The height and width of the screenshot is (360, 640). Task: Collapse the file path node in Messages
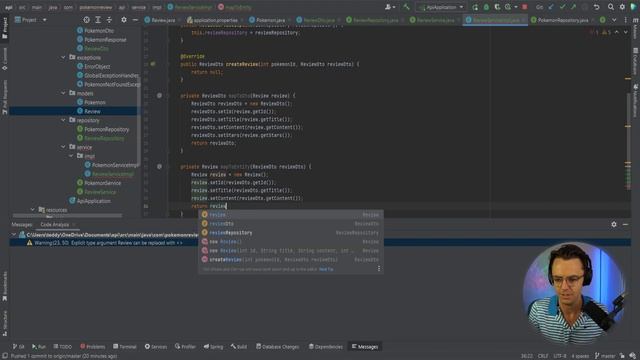pos(13,235)
